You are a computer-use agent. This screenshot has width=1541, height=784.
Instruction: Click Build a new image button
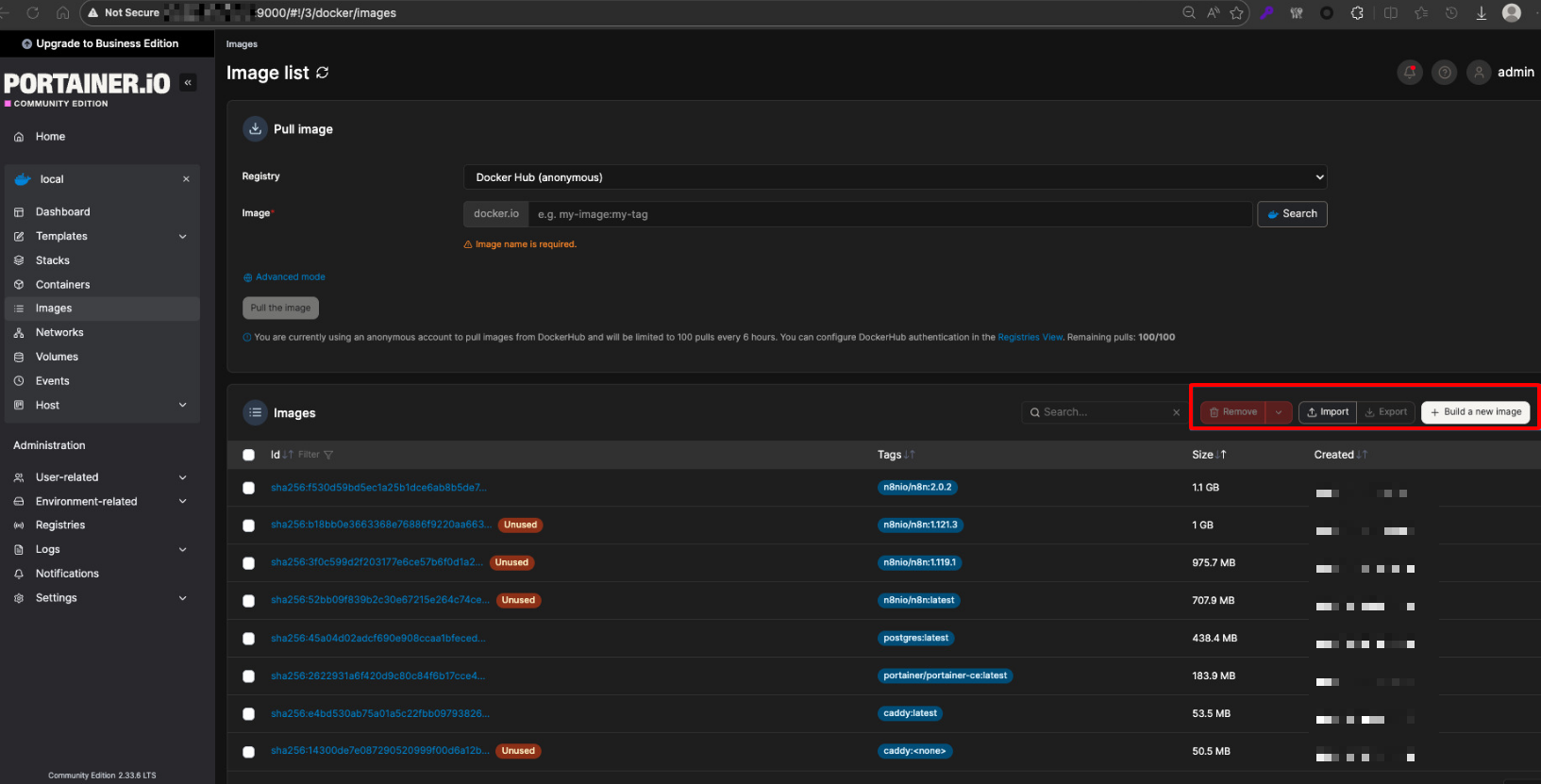(x=1476, y=412)
